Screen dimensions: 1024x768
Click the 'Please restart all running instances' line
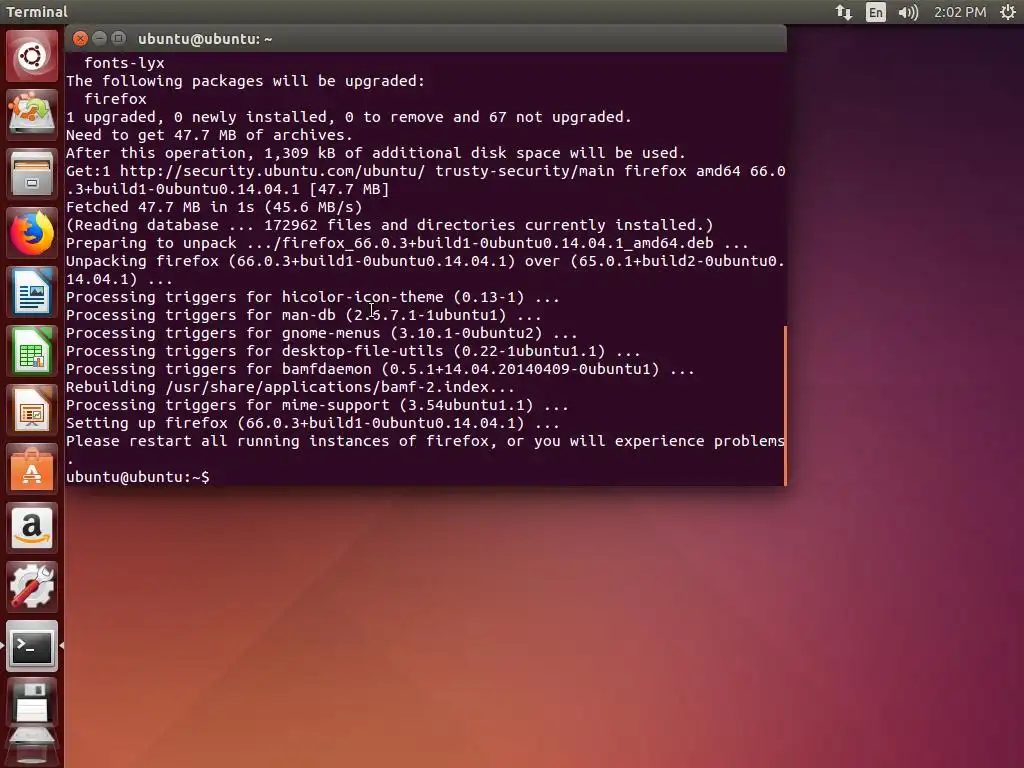coord(425,441)
